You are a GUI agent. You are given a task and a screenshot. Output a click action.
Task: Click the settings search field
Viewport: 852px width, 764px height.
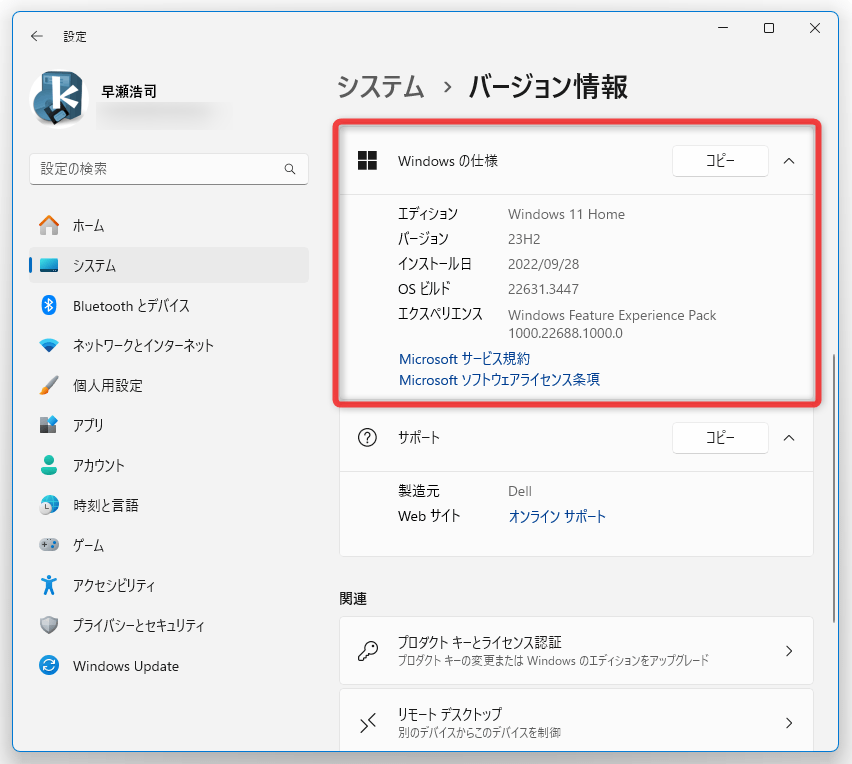[x=169, y=169]
